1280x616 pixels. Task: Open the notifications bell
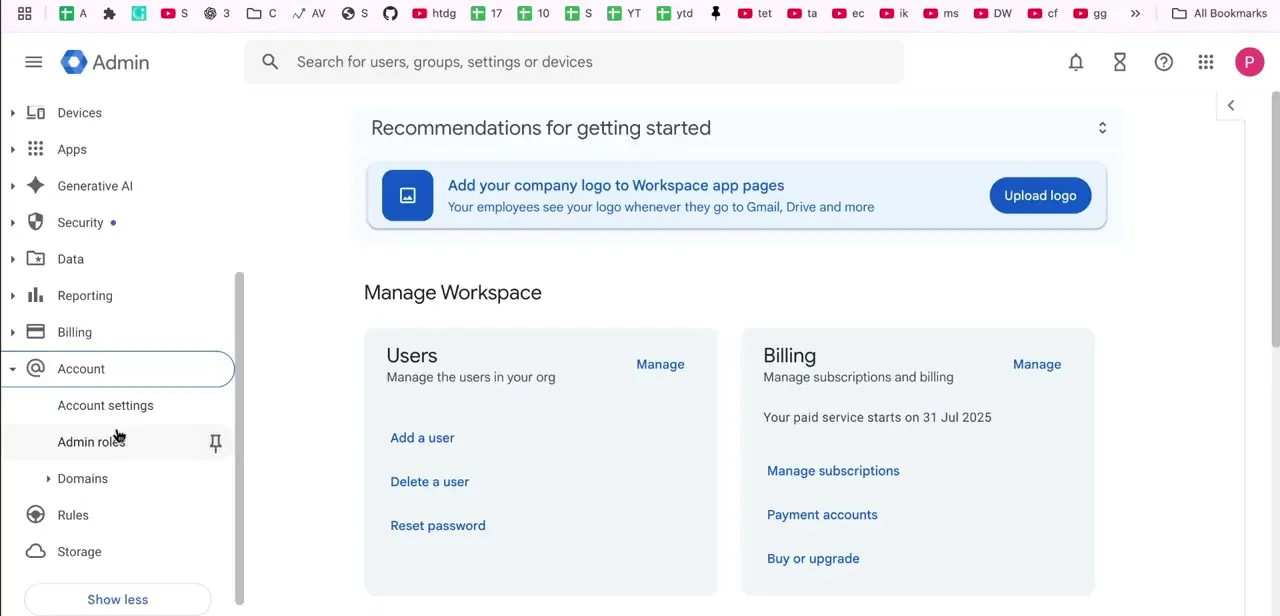coord(1076,62)
